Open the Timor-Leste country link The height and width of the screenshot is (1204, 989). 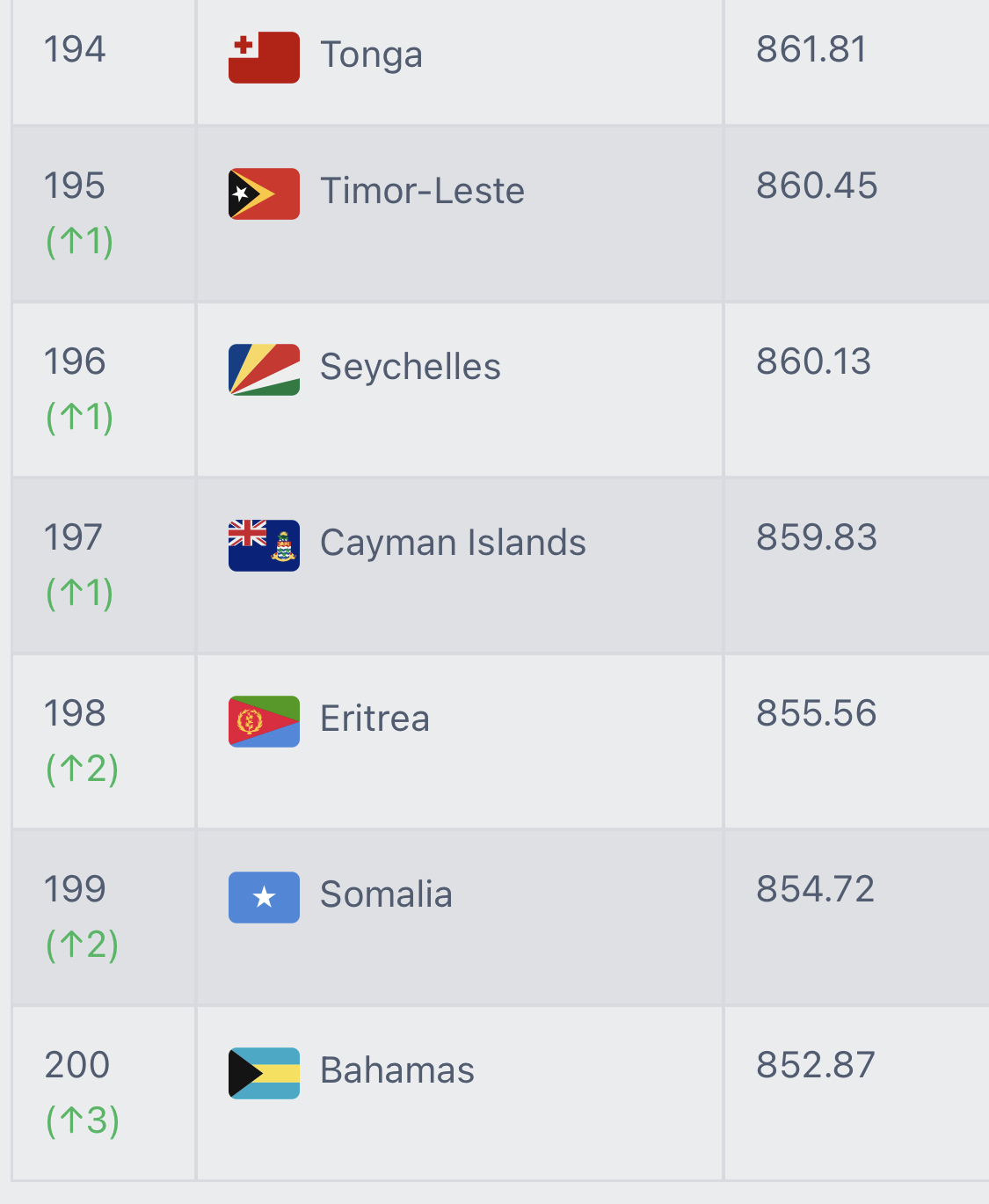click(422, 191)
